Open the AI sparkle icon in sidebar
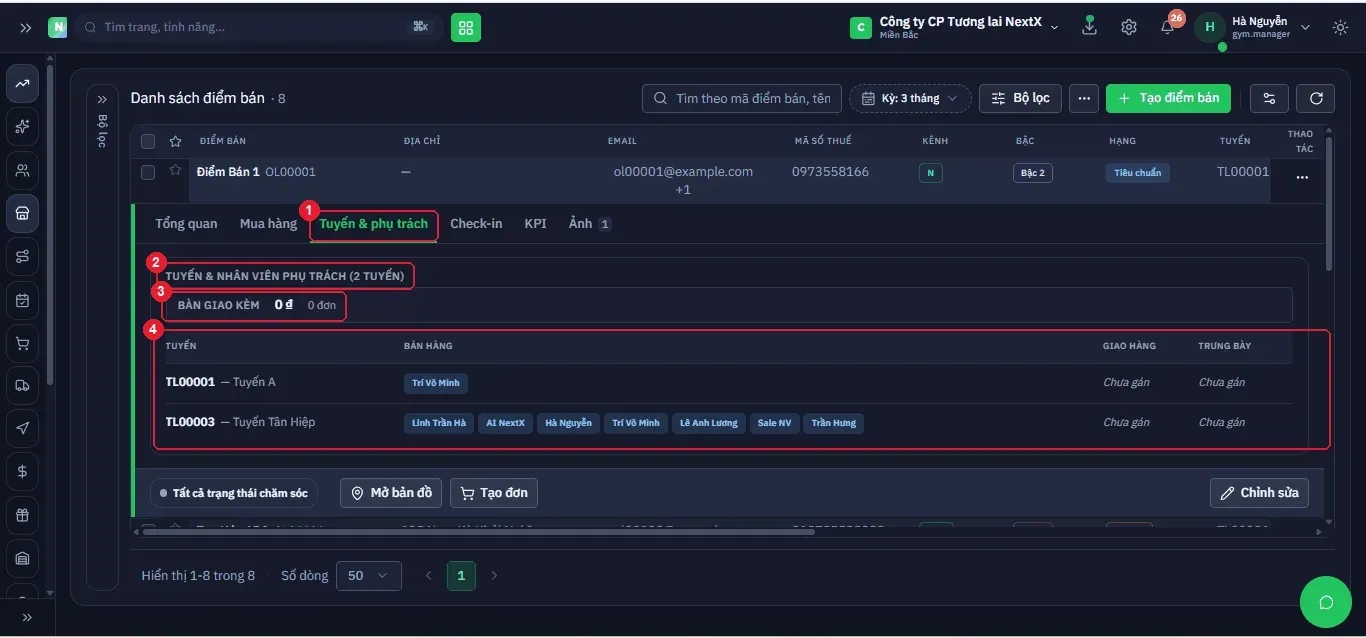 [23, 127]
